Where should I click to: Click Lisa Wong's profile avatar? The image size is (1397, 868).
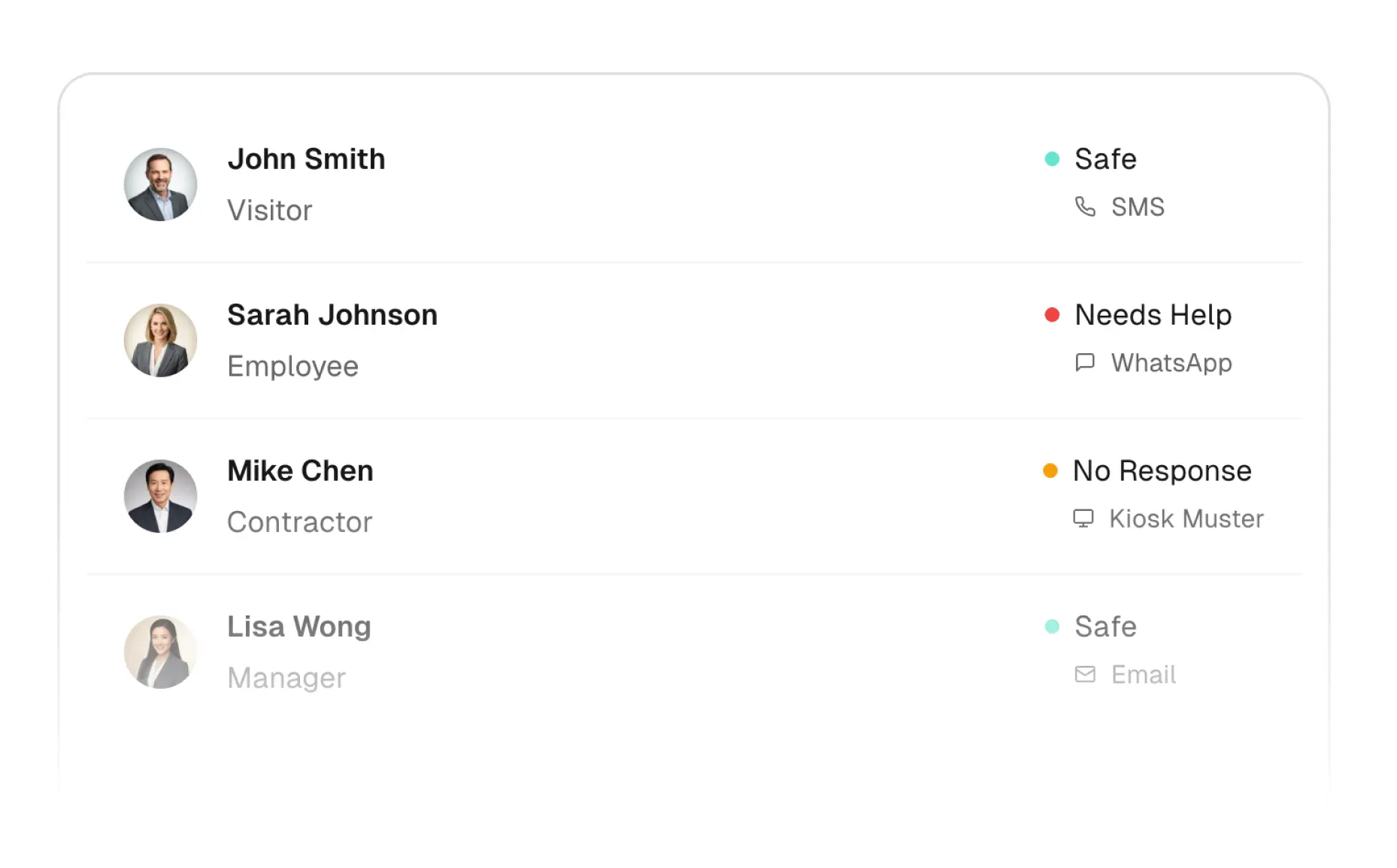tap(160, 652)
